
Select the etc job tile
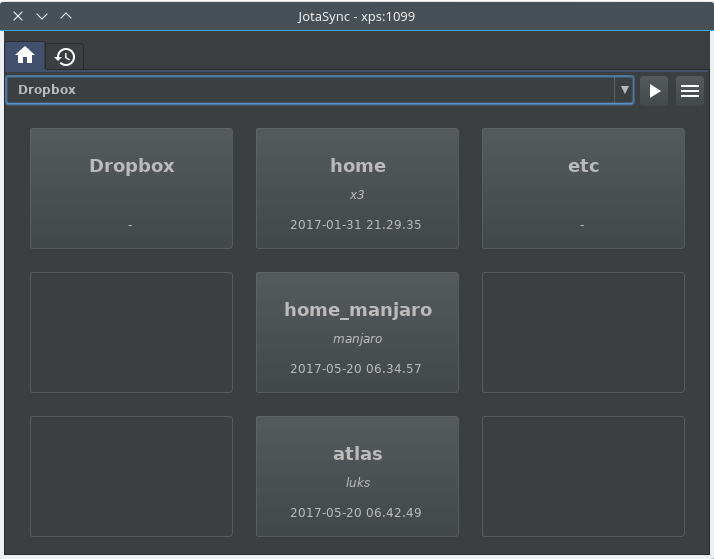click(x=583, y=188)
